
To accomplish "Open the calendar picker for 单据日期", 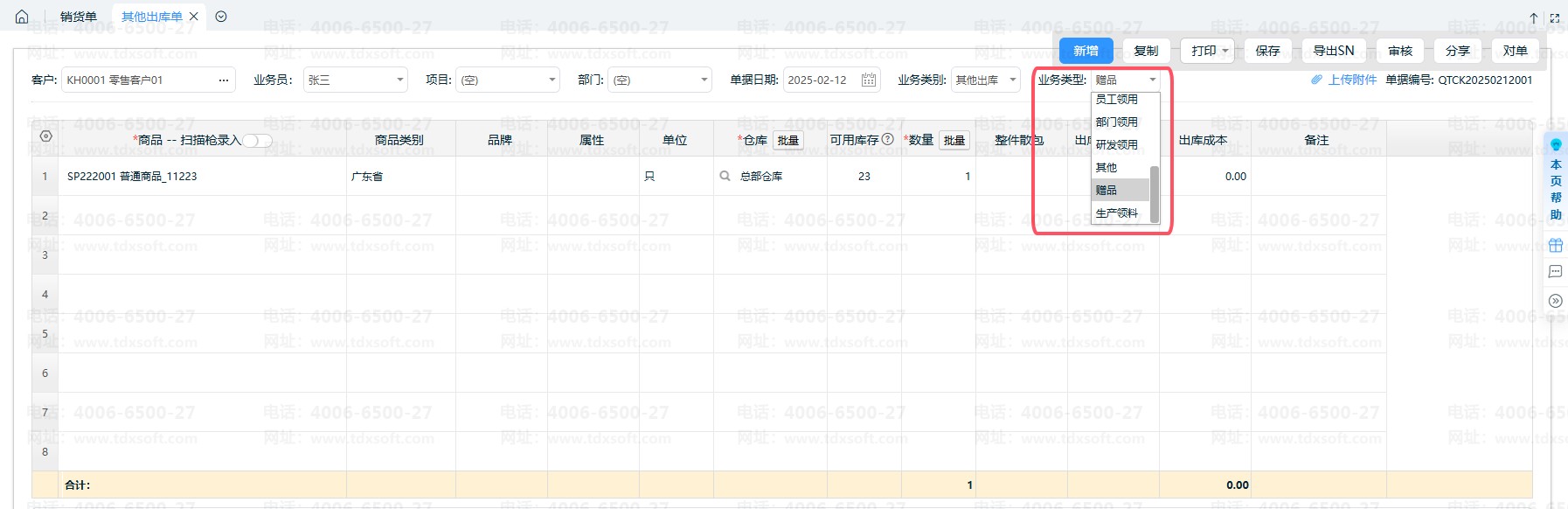I will 868,80.
